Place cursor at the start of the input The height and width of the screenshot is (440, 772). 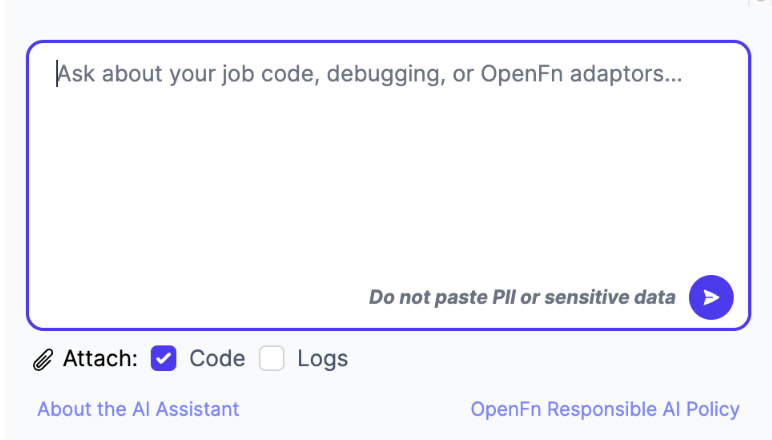57,74
